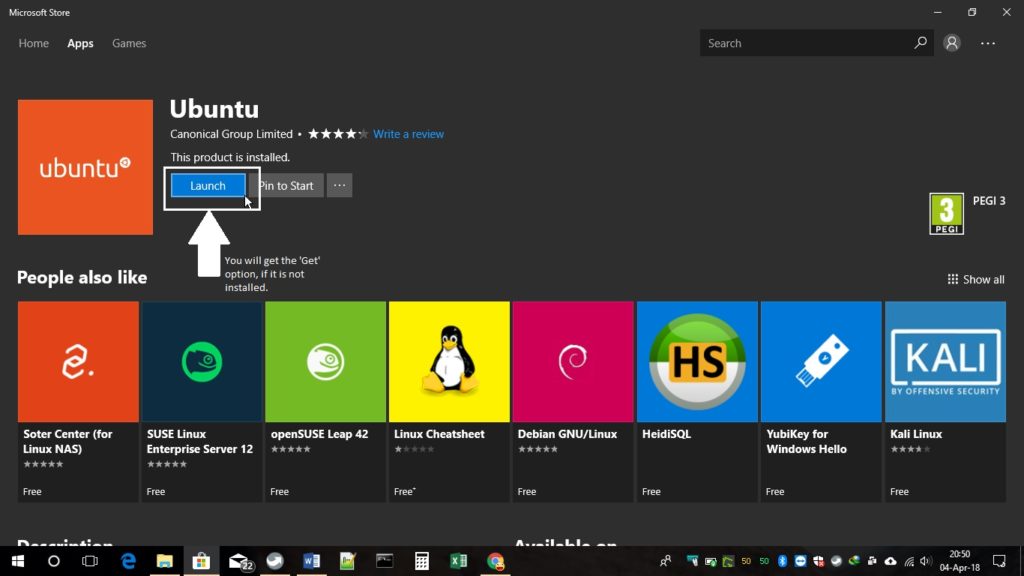Click the Store search field
Image resolution: width=1024 pixels, height=576 pixels.
click(x=810, y=43)
